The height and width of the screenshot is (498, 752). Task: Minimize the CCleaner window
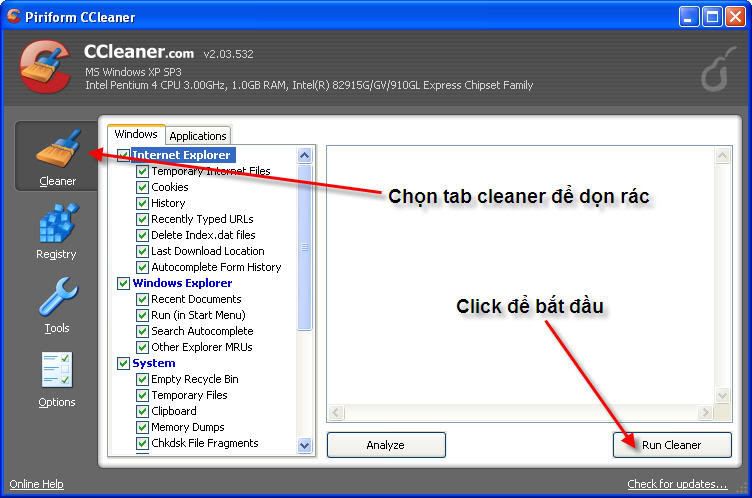(x=689, y=17)
